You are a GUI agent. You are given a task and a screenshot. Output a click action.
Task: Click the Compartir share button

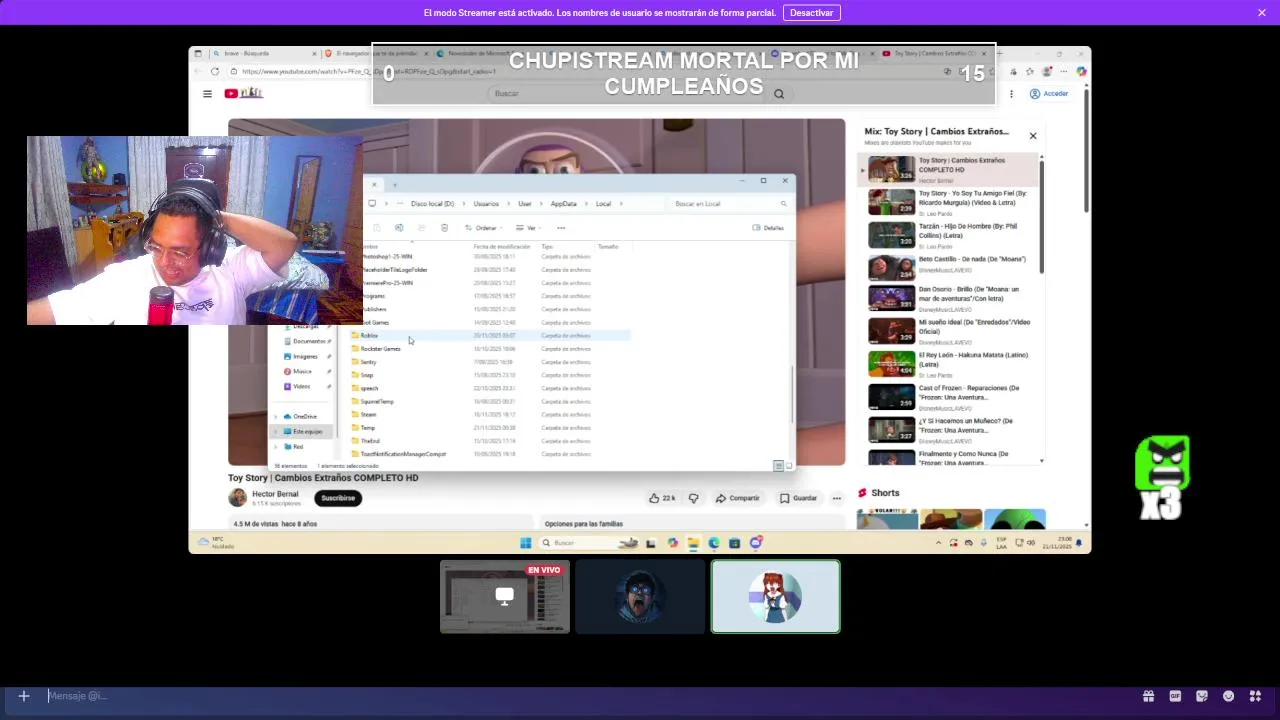pyautogui.click(x=737, y=498)
